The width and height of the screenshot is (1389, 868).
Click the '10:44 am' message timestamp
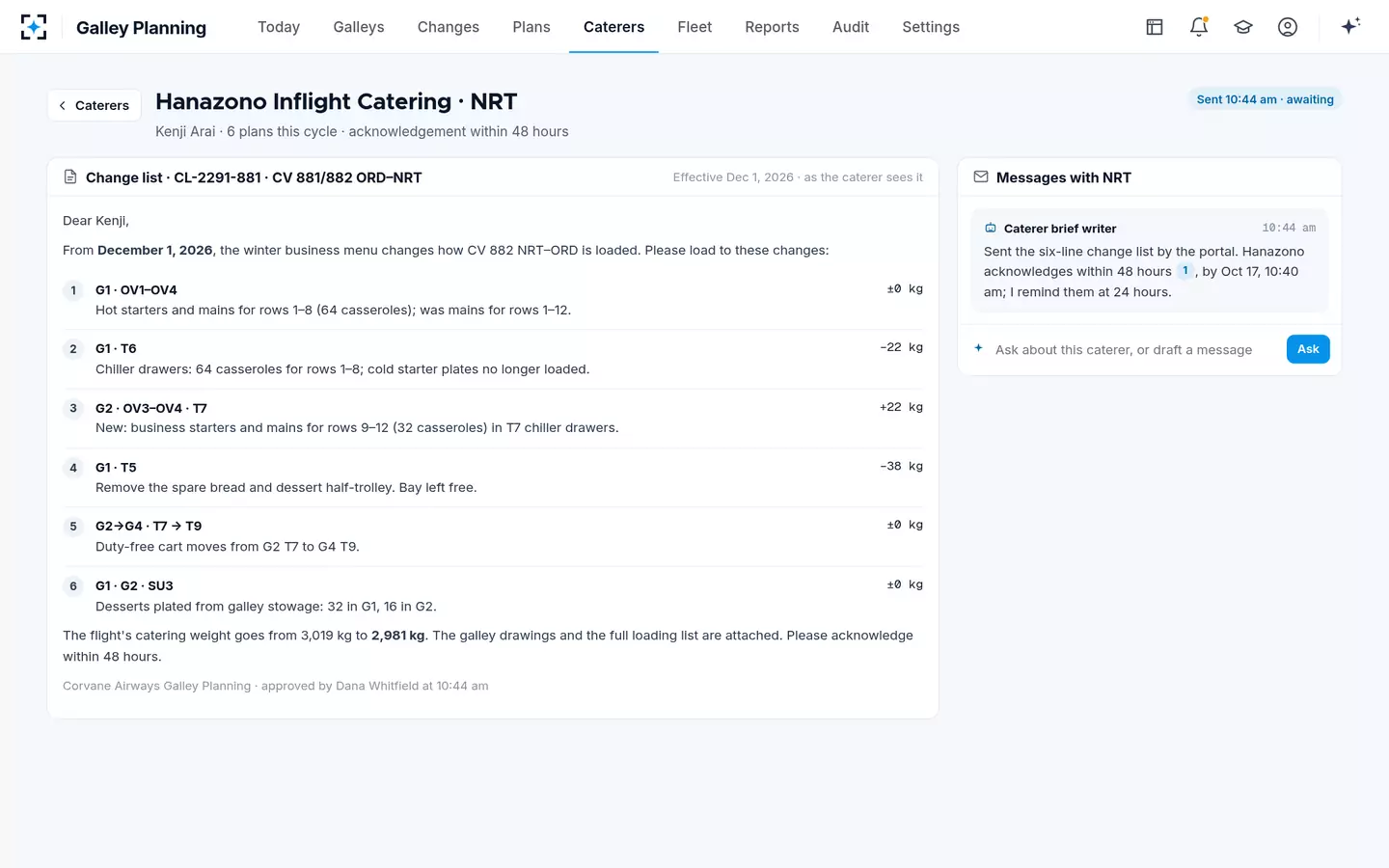pyautogui.click(x=1289, y=228)
